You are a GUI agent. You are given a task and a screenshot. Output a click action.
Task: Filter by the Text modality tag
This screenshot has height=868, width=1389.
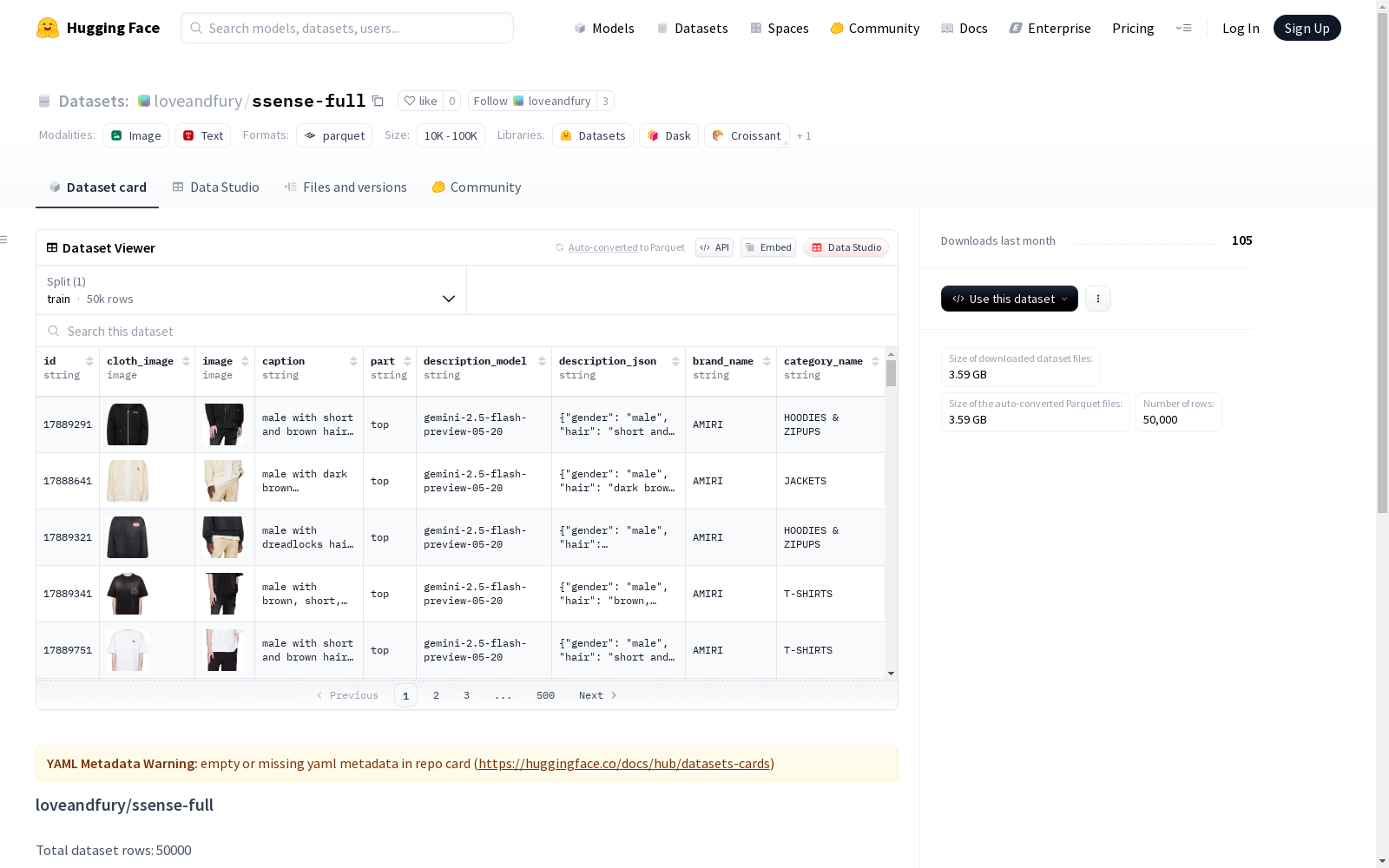pyautogui.click(x=203, y=135)
